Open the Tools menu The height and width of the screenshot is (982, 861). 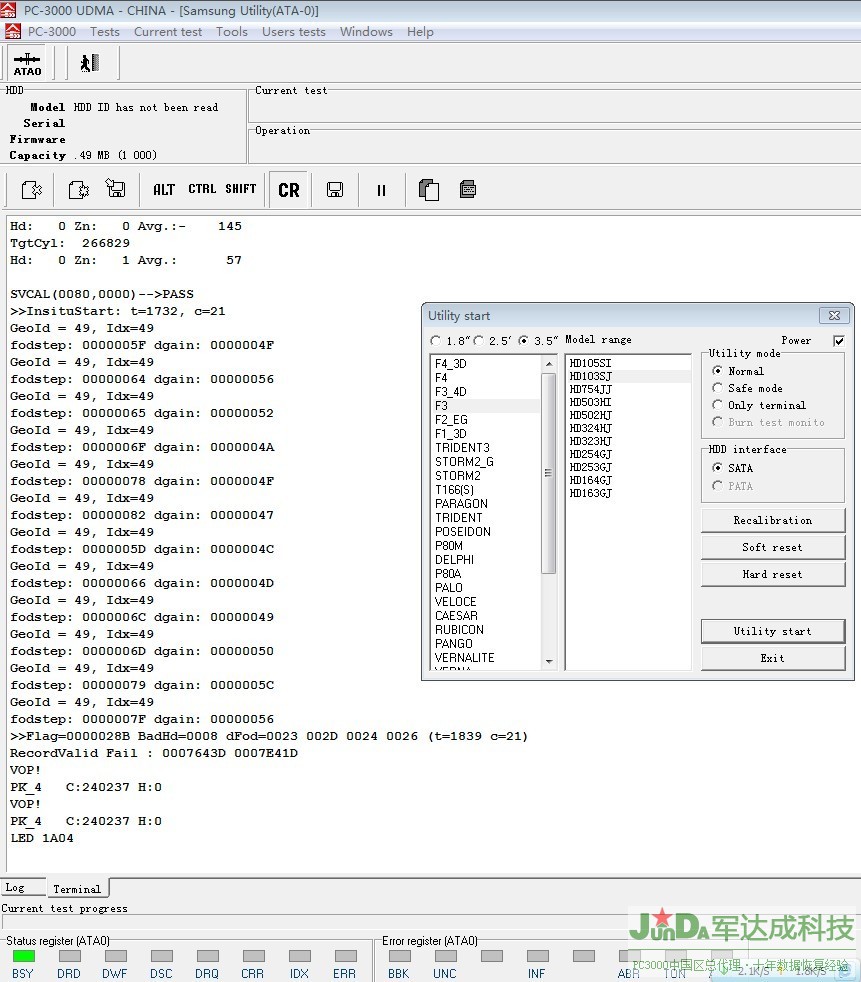pos(232,32)
